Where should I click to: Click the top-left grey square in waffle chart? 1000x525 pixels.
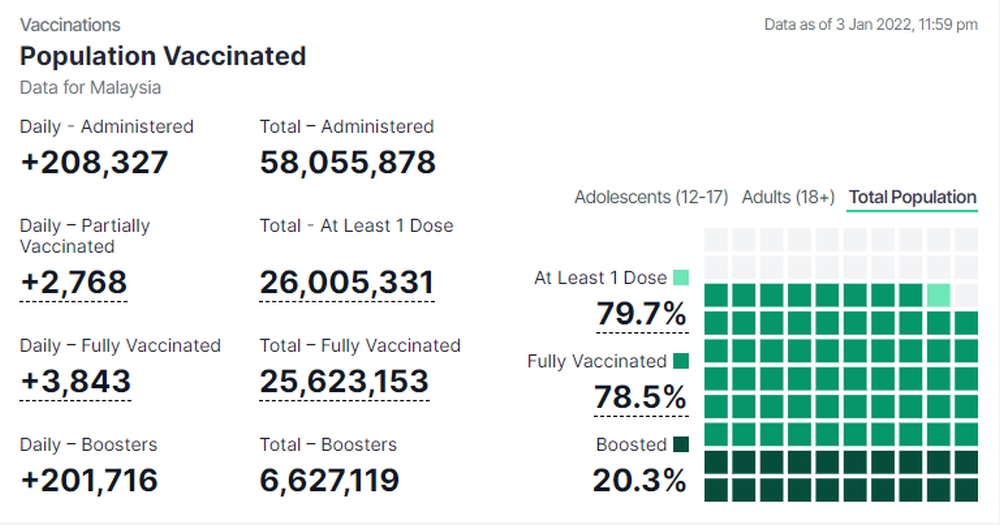pyautogui.click(x=716, y=240)
